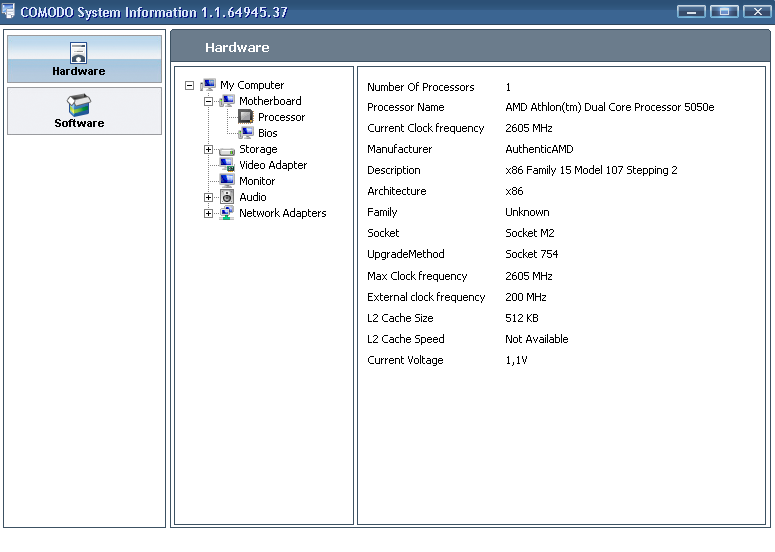Click the Socket M2 value

click(530, 233)
